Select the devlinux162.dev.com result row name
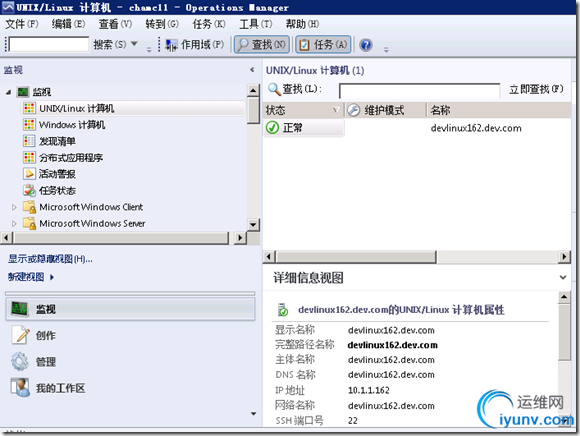 (x=476, y=128)
